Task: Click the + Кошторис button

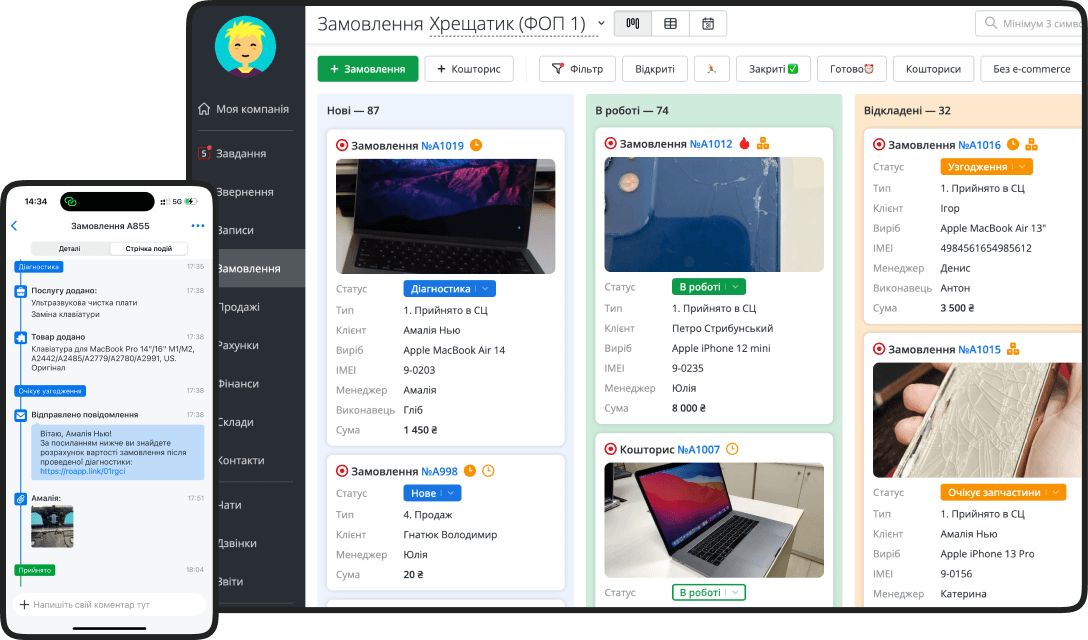Action: point(469,69)
